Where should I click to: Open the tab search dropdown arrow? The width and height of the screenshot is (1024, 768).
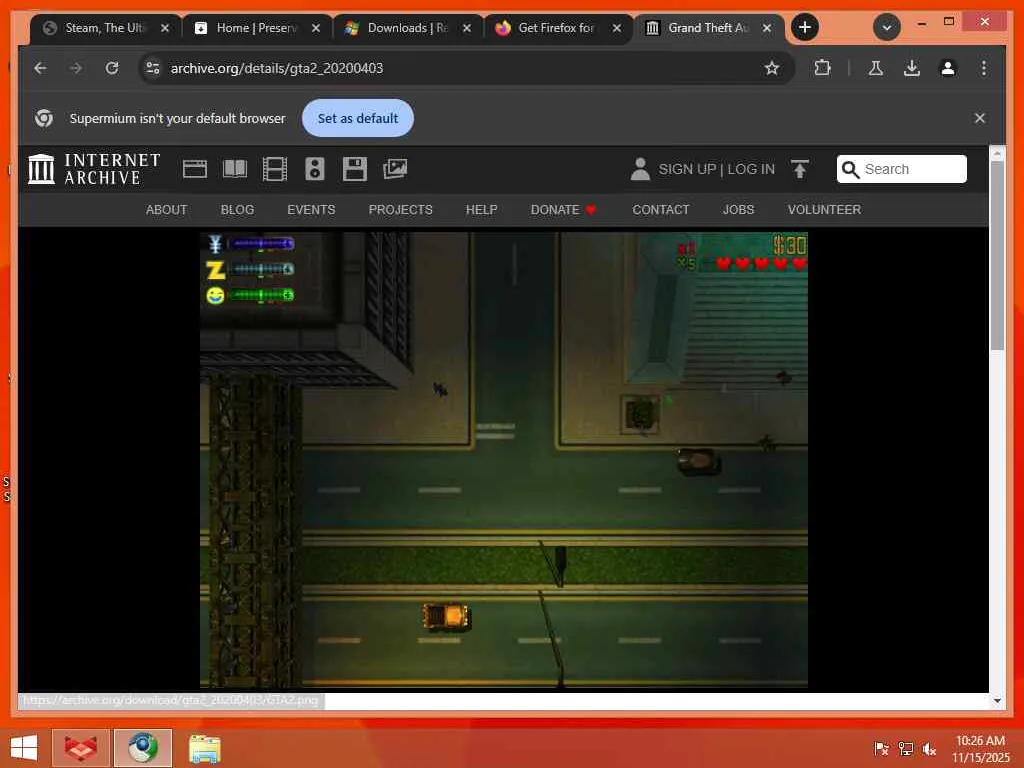[x=887, y=27]
